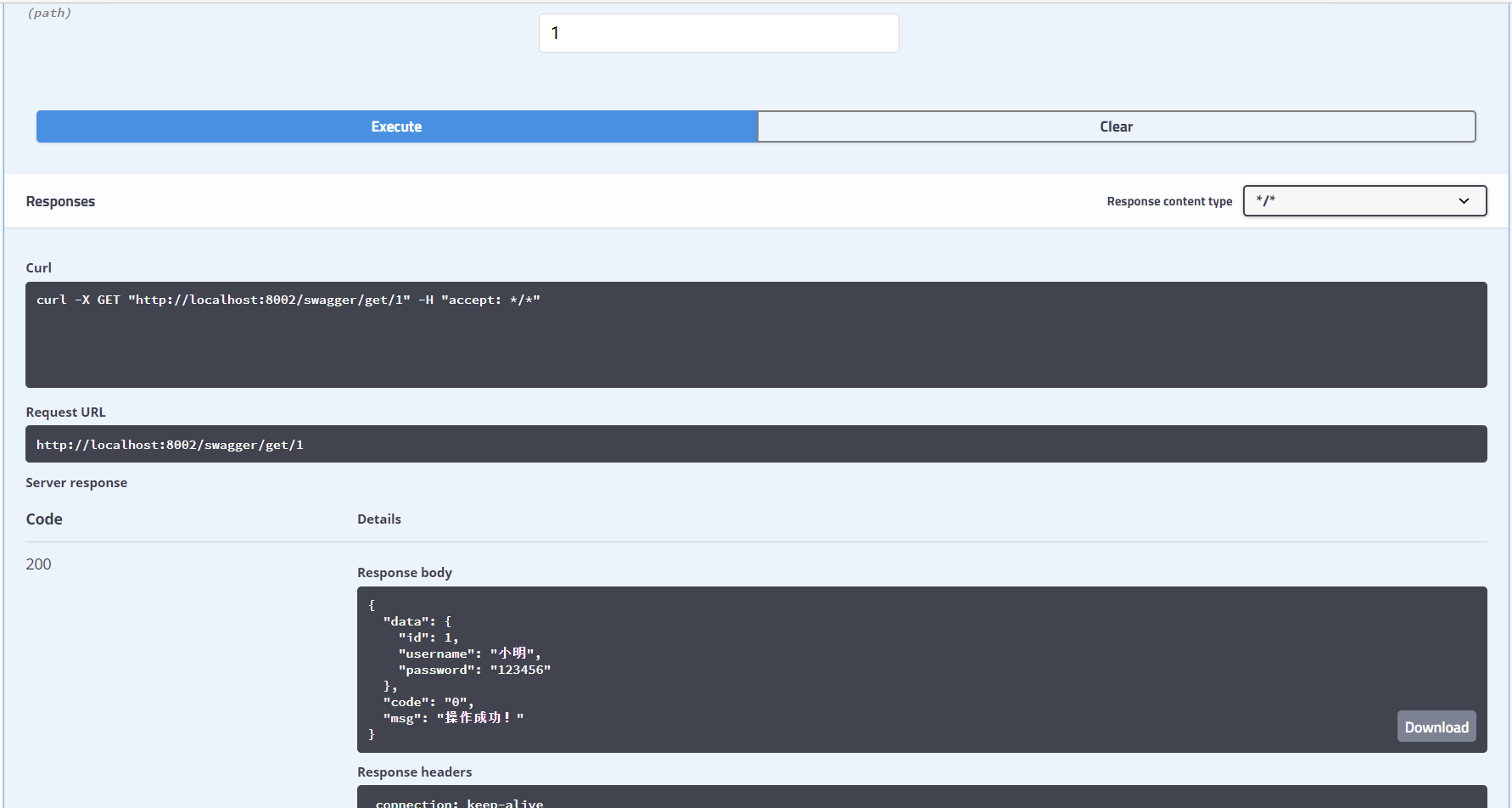Click the "id": 1 line
This screenshot has height=808, width=1512.
click(x=428, y=637)
